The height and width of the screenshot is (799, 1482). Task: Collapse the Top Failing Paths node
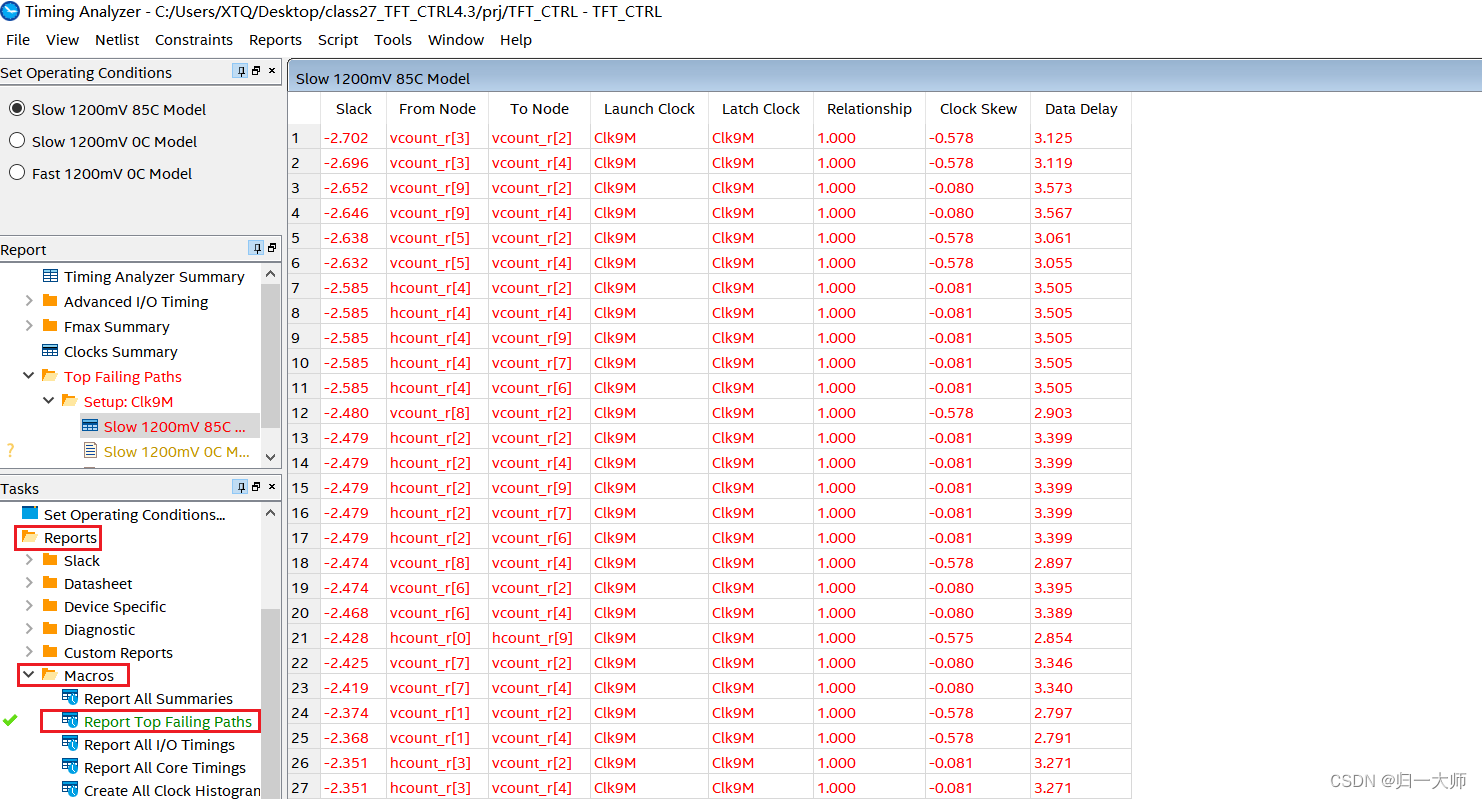pos(29,376)
